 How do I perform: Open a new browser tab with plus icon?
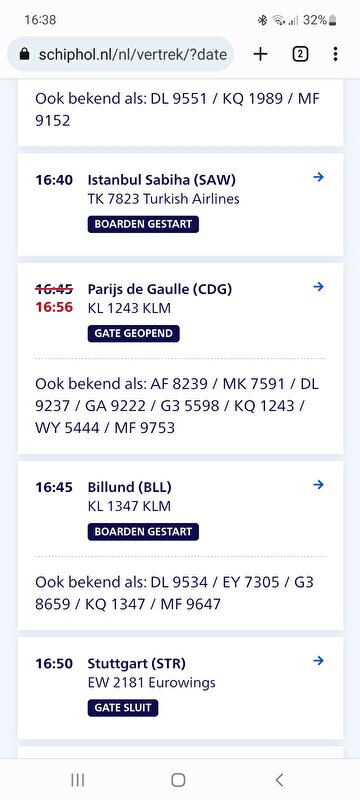[261, 54]
